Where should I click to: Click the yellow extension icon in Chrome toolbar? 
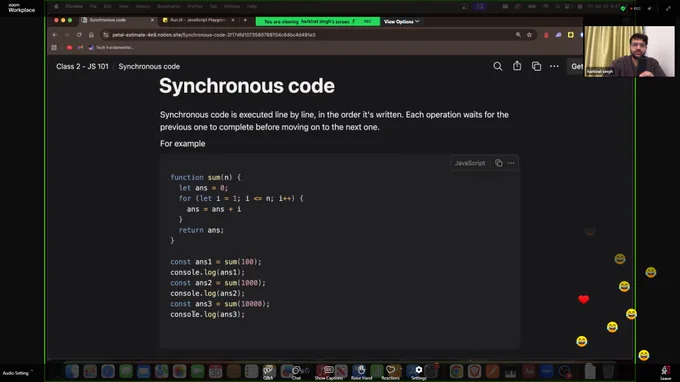(571, 35)
